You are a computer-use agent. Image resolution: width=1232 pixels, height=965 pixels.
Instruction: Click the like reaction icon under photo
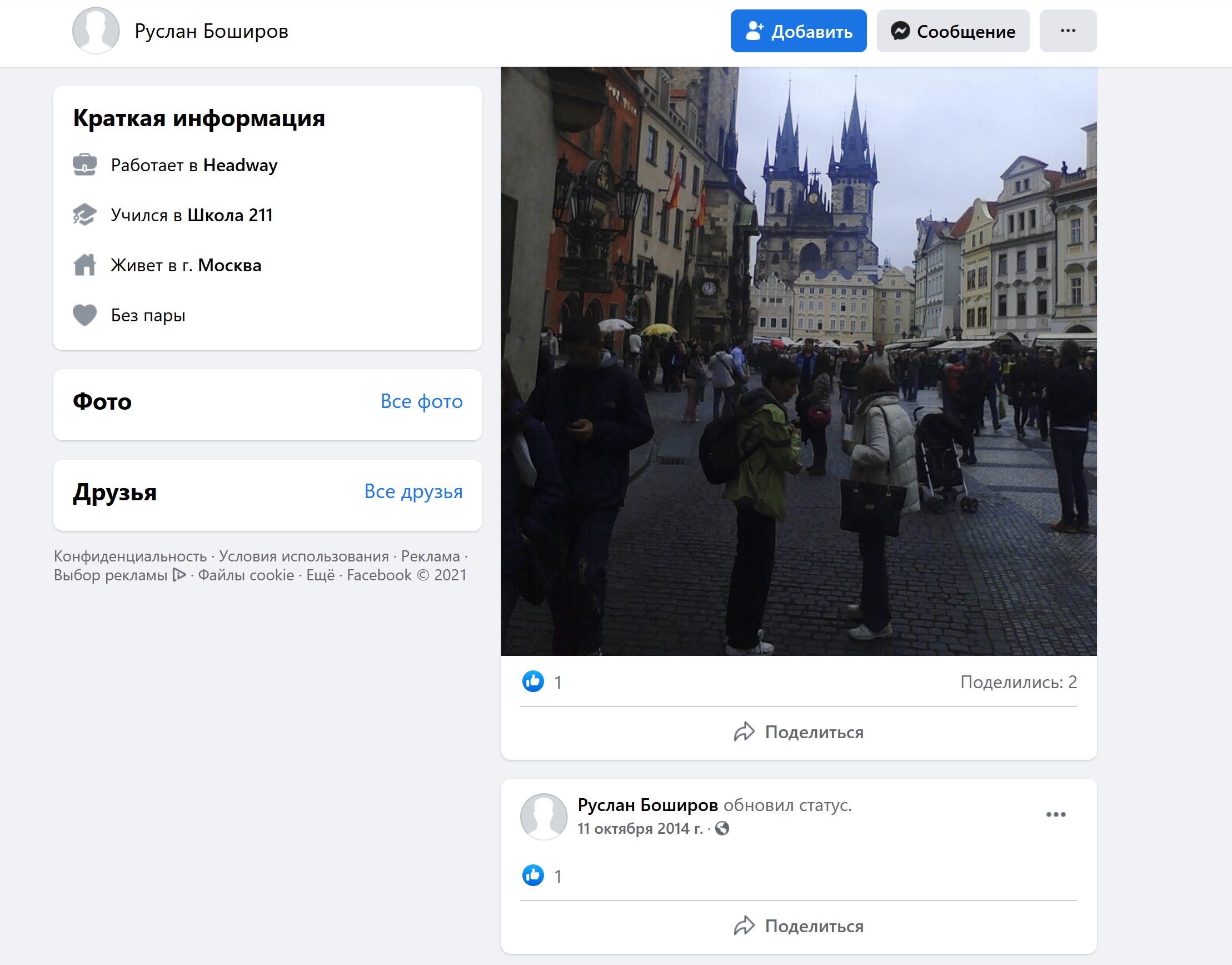coord(533,682)
